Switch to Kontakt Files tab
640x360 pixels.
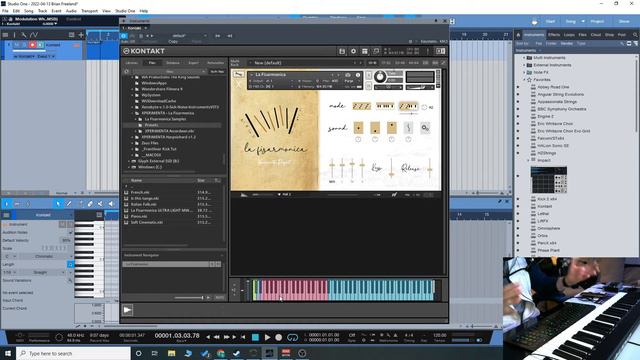pos(152,63)
